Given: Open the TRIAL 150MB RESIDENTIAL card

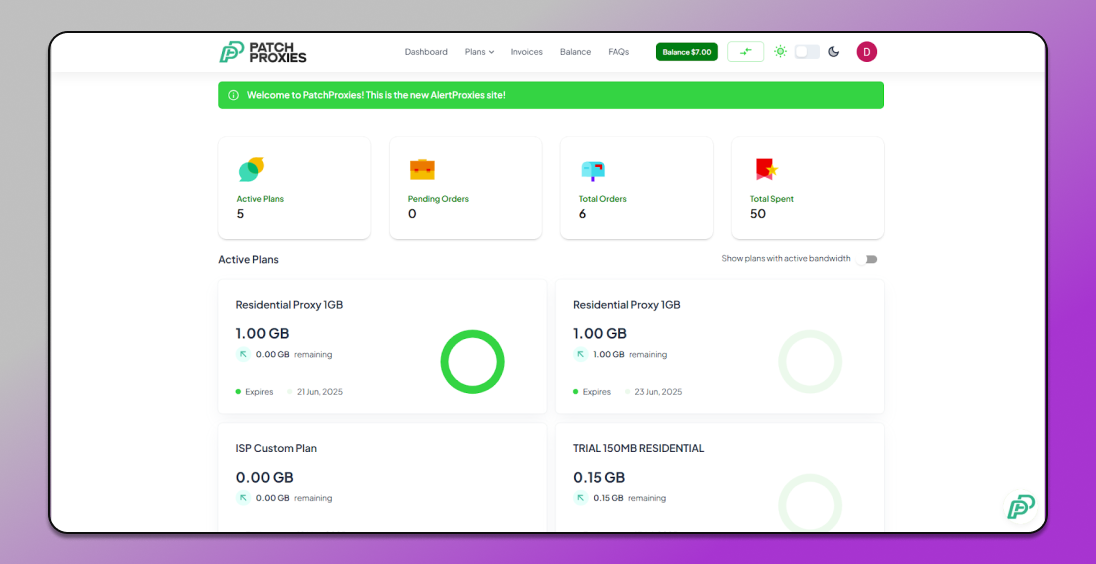Looking at the screenshot, I should coord(720,477).
